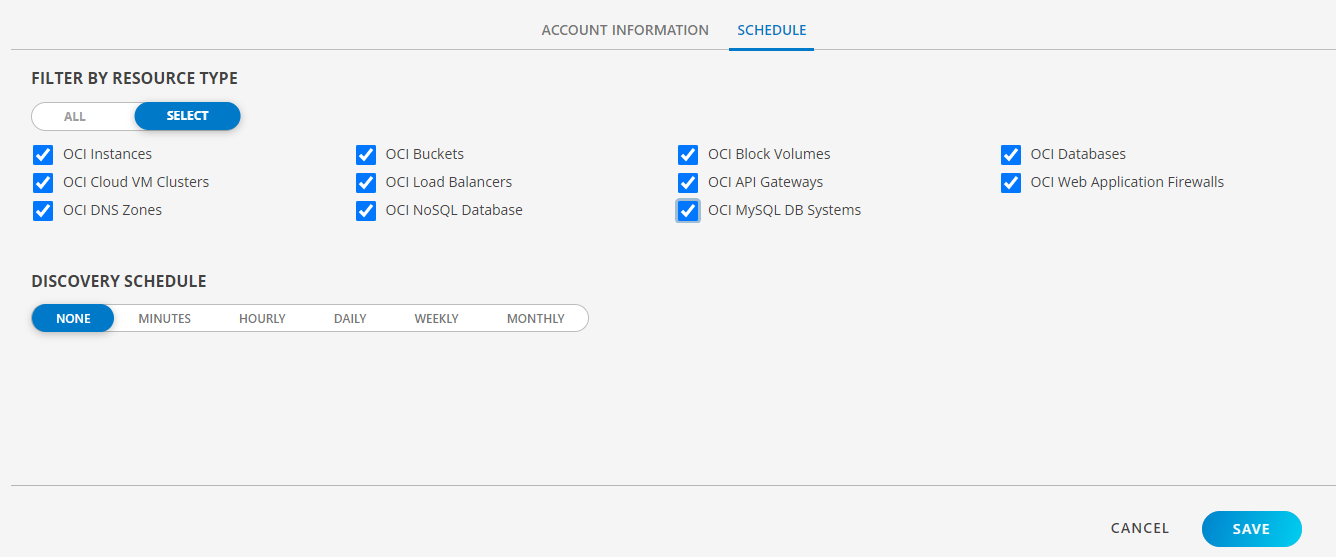Uncheck OCI NoSQL Database

tap(366, 211)
